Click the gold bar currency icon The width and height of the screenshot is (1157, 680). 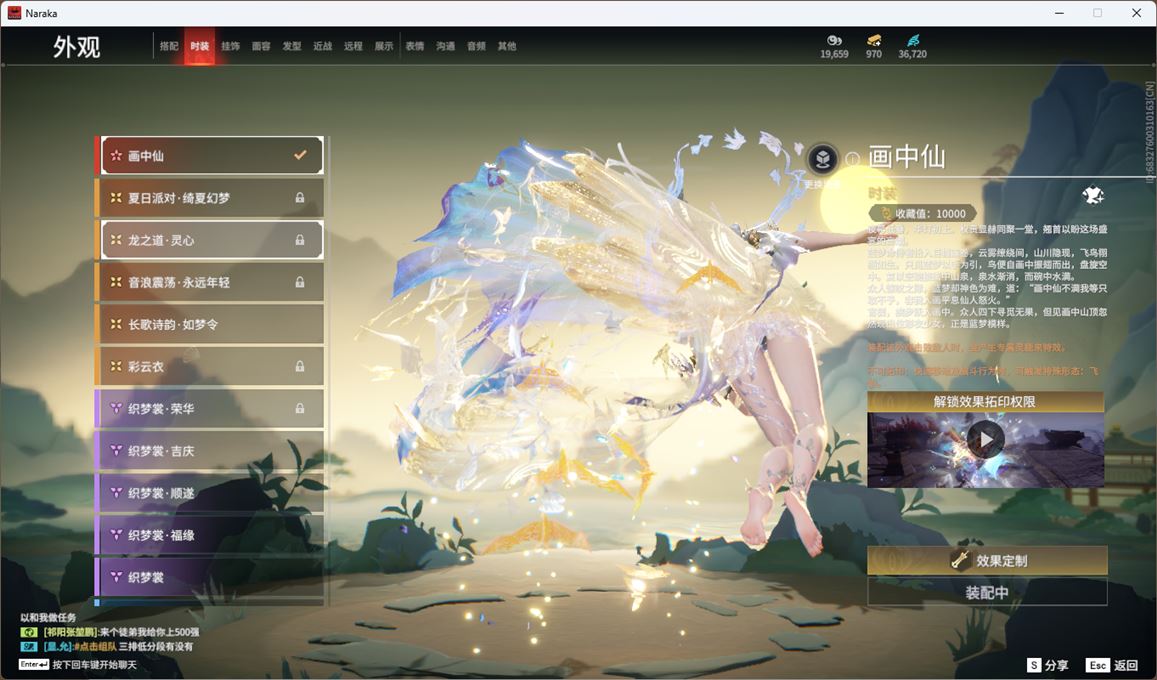tap(873, 40)
